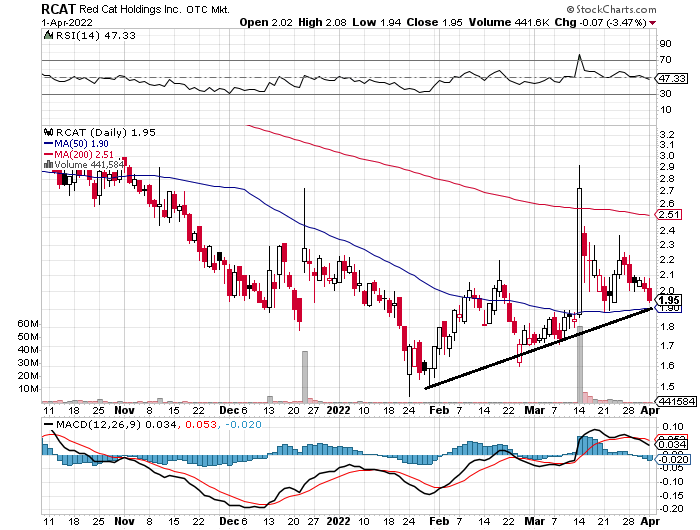The image size is (700, 530).
Task: Click the Low 1.94 value
Action: click(x=376, y=22)
